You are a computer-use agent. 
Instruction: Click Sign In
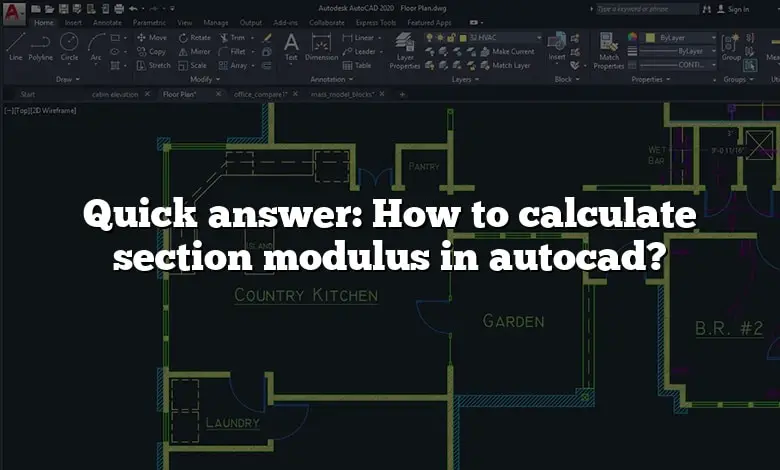(738, 9)
